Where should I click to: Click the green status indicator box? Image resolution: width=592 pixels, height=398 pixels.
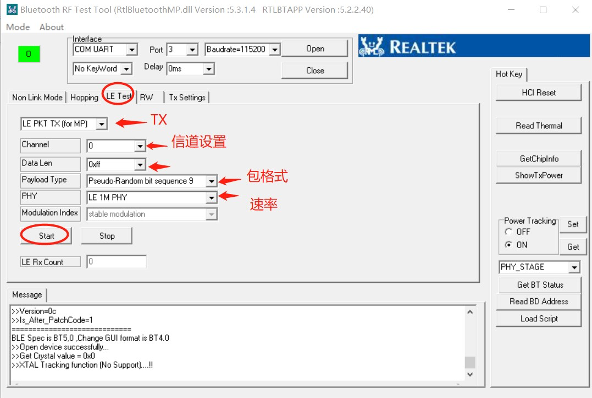(x=29, y=54)
